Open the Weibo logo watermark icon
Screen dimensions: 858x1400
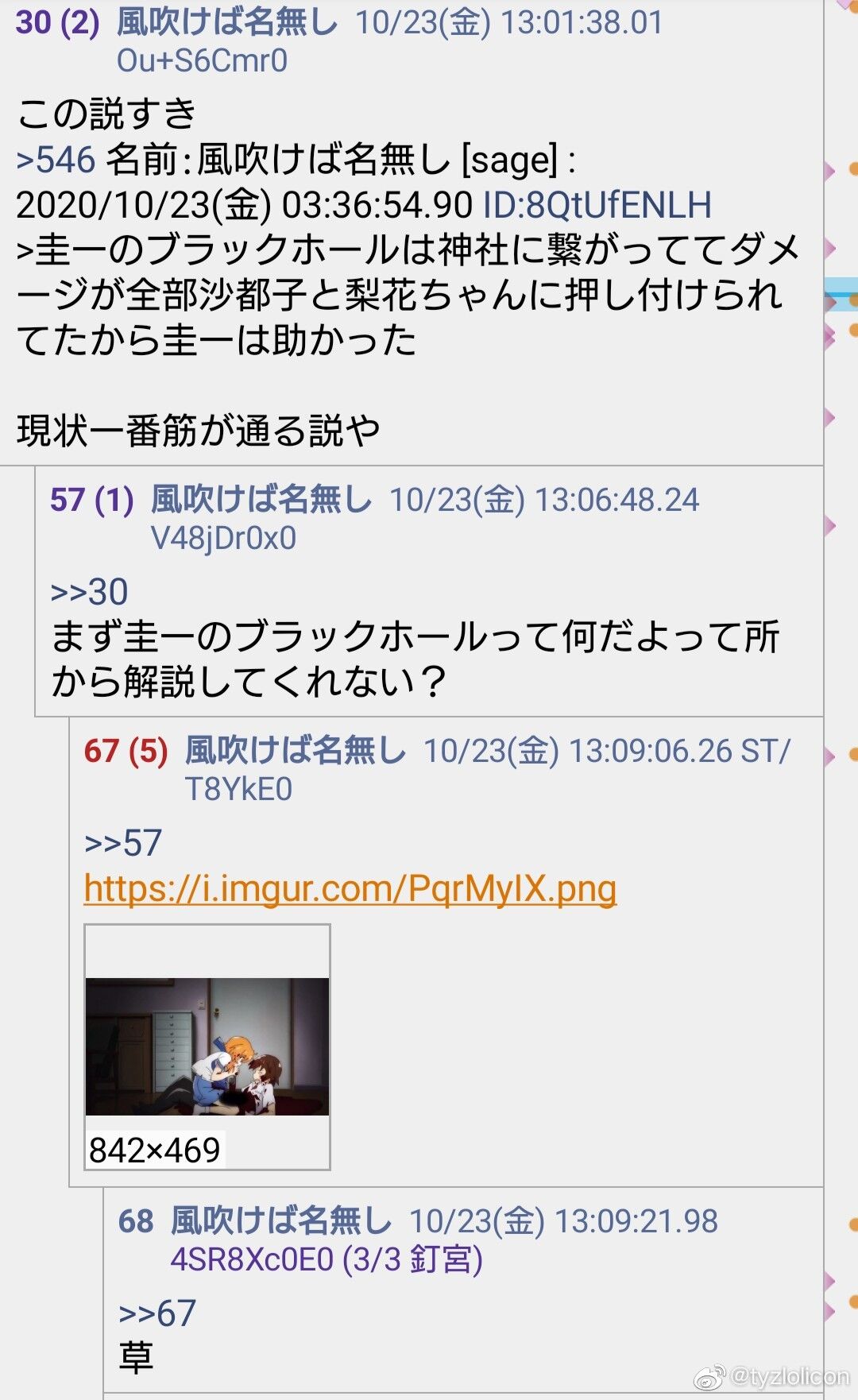pos(709,1377)
